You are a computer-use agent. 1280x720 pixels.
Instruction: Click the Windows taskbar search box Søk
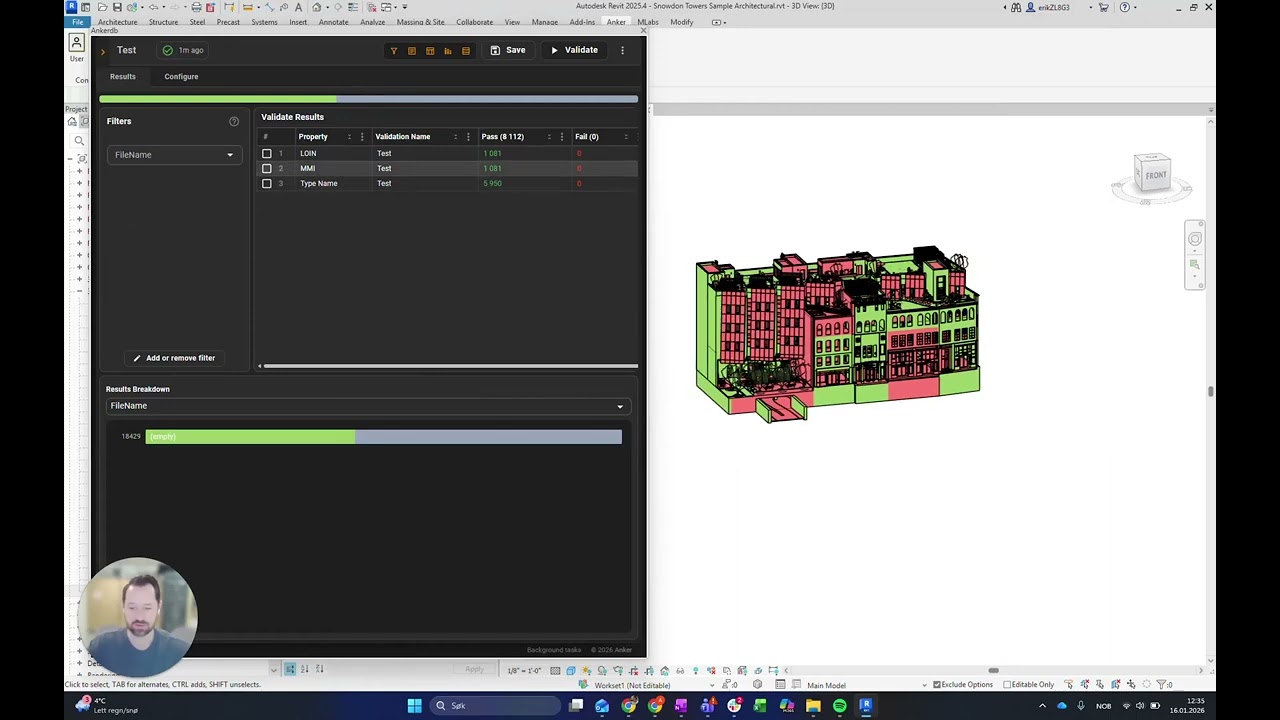[x=496, y=706]
